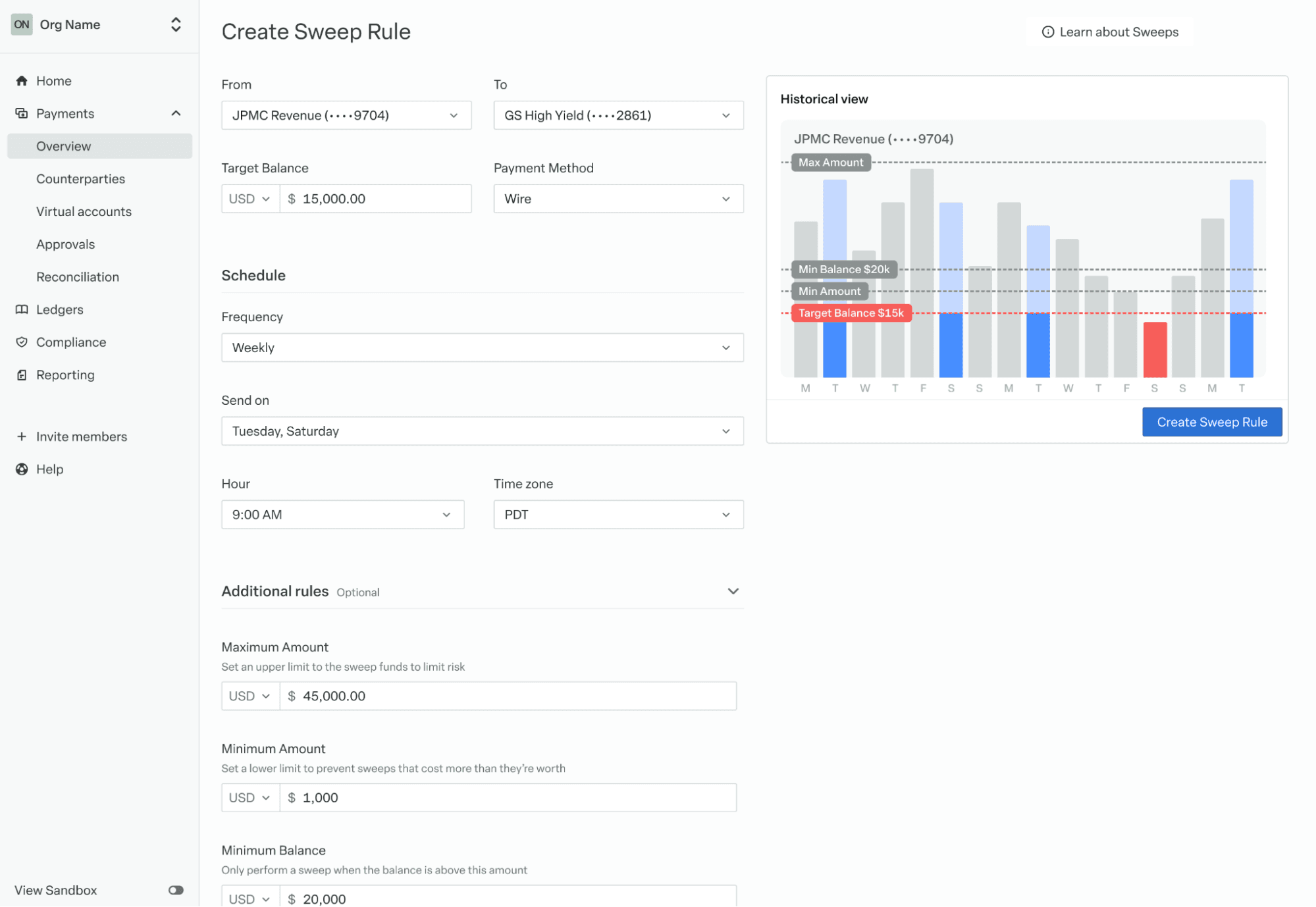Viewport: 1316px width, 907px height.
Task: Open Reconciliation in the sidebar
Action: 78,277
